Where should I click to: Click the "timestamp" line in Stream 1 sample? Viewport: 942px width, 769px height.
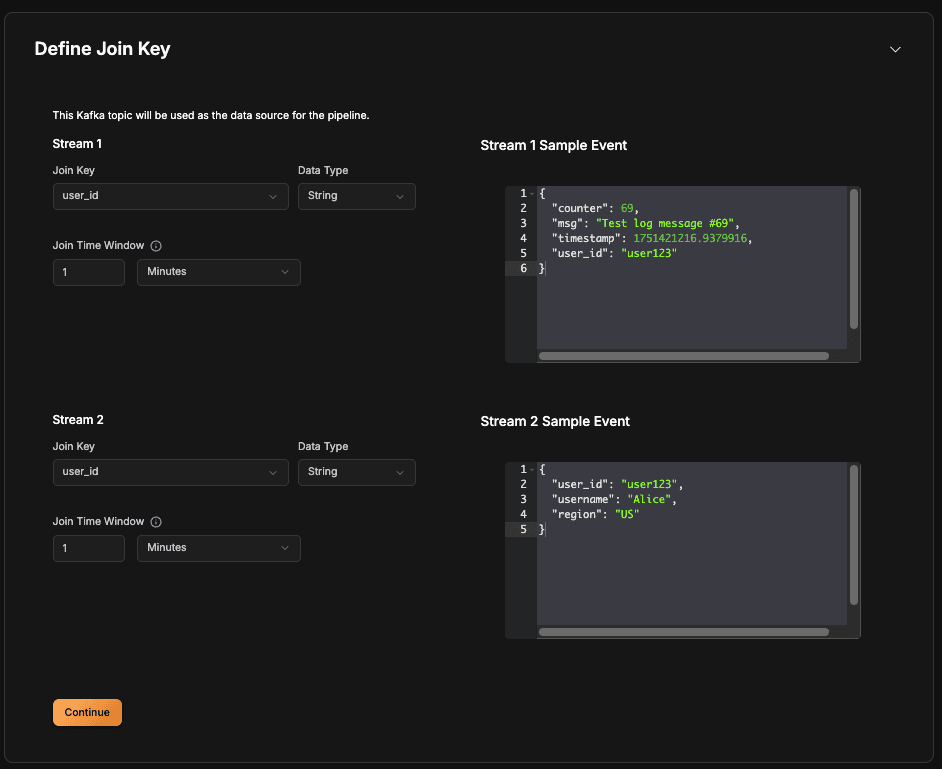pos(652,239)
